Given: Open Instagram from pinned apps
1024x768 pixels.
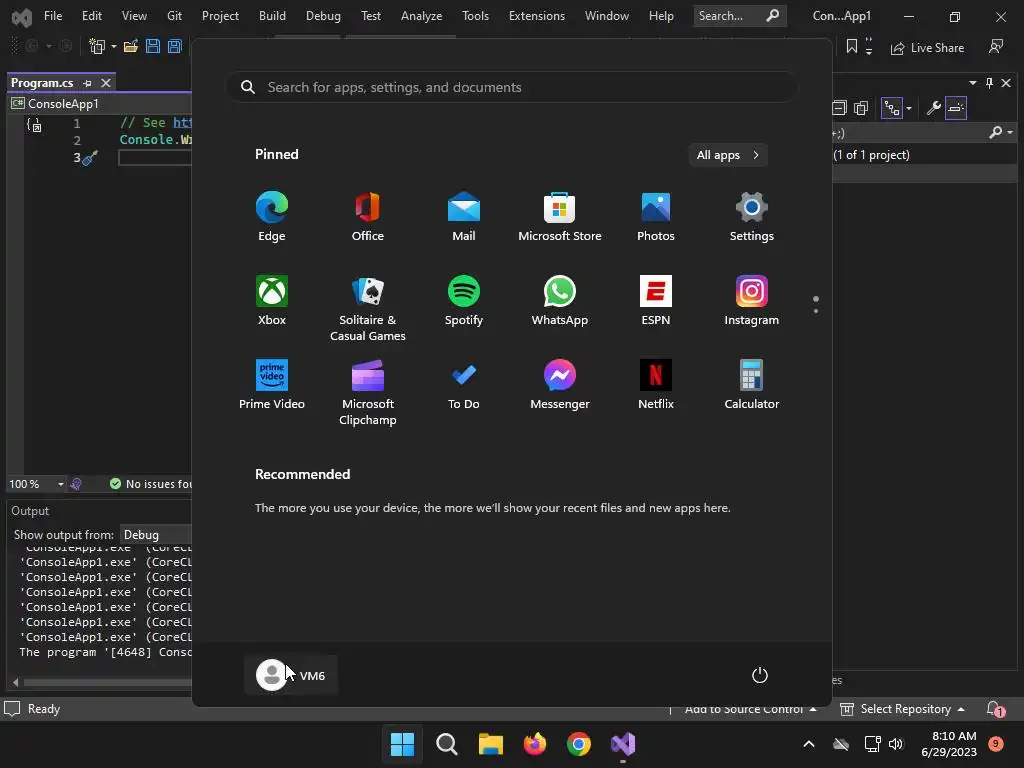Looking at the screenshot, I should point(752,300).
